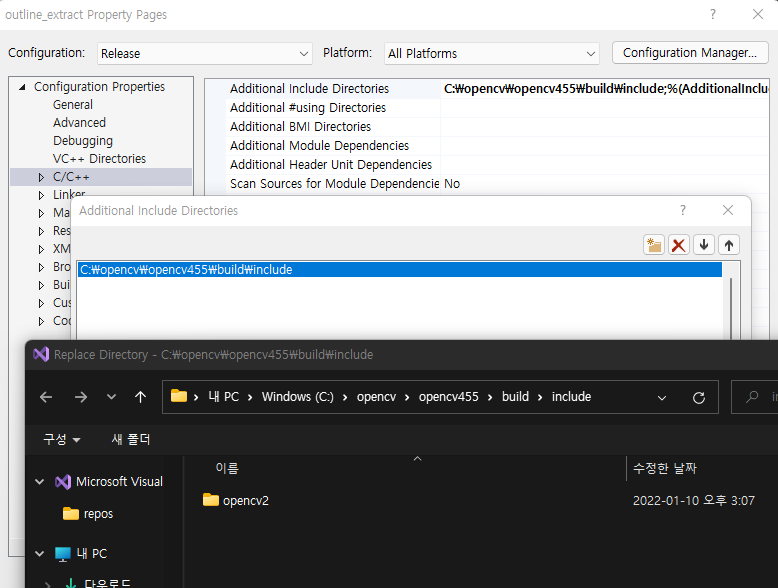
Task: Click the folder icon in address bar
Action: pyautogui.click(x=179, y=396)
